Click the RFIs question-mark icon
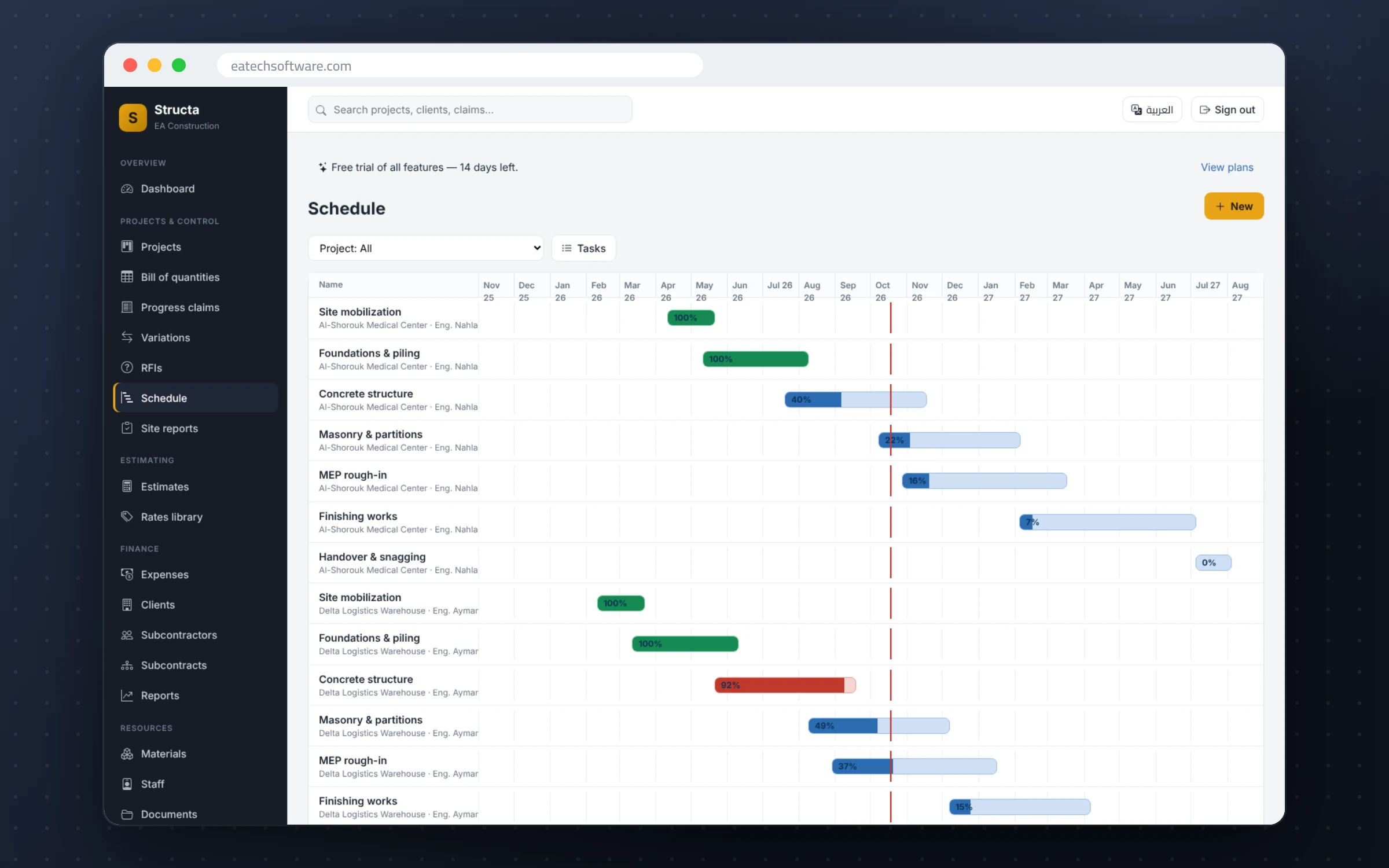Image resolution: width=1389 pixels, height=868 pixels. (x=127, y=367)
